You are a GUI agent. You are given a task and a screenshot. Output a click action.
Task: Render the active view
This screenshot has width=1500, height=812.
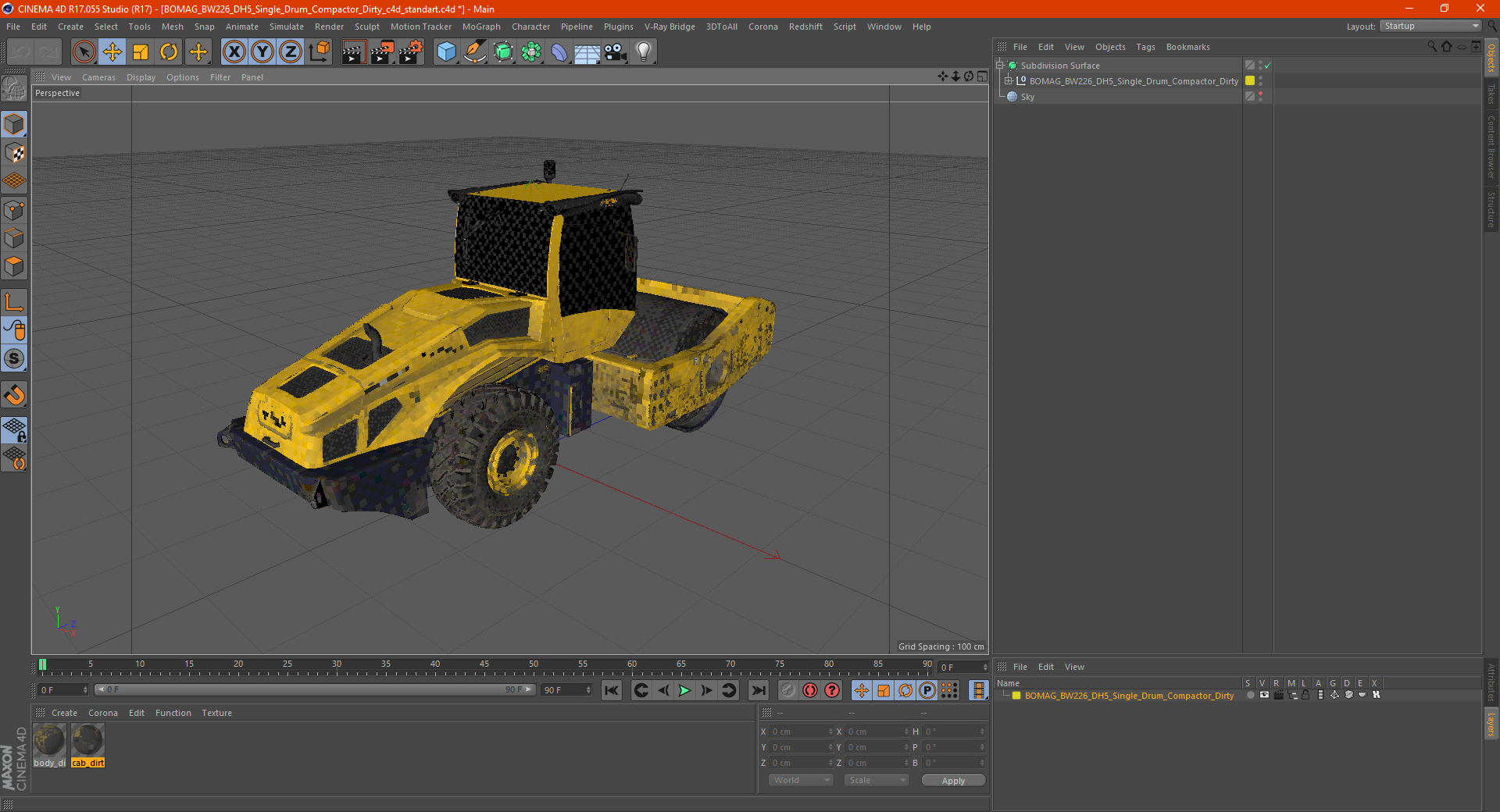pyautogui.click(x=353, y=52)
